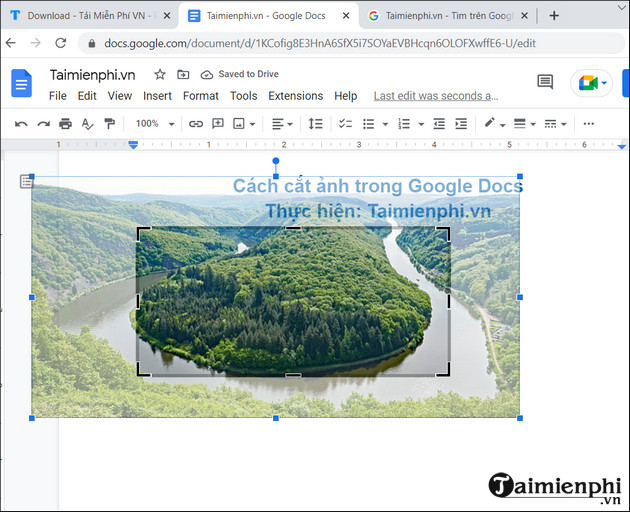This screenshot has height=512, width=630.
Task: Click the browser Forward arrow
Action: click(36, 43)
